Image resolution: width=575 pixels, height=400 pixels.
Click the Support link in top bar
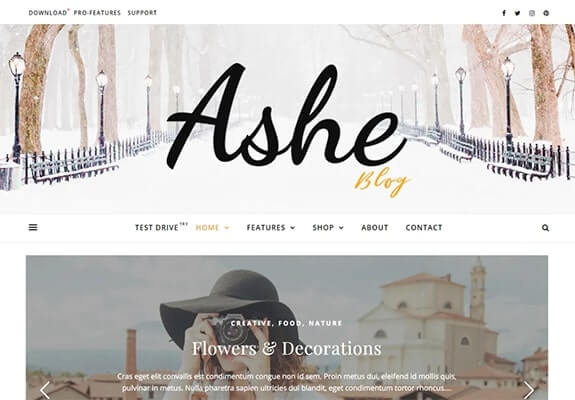(142, 13)
